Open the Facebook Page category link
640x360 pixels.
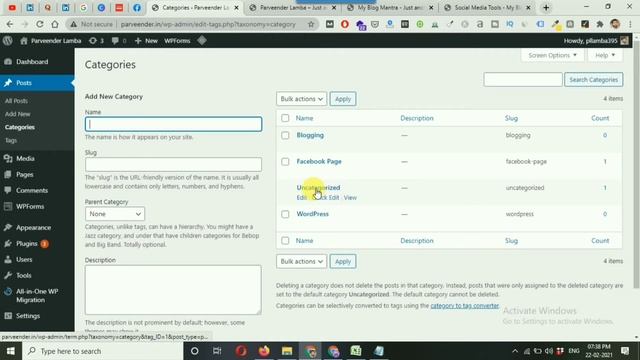[x=319, y=162]
